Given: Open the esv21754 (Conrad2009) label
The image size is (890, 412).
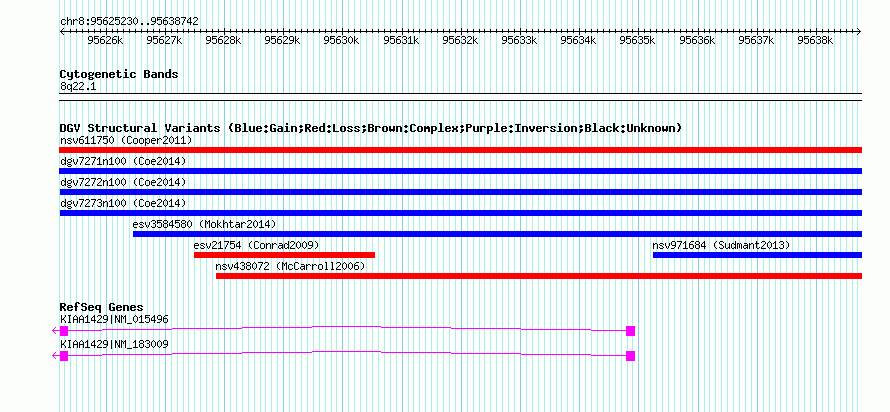Looking at the screenshot, I should [x=257, y=245].
